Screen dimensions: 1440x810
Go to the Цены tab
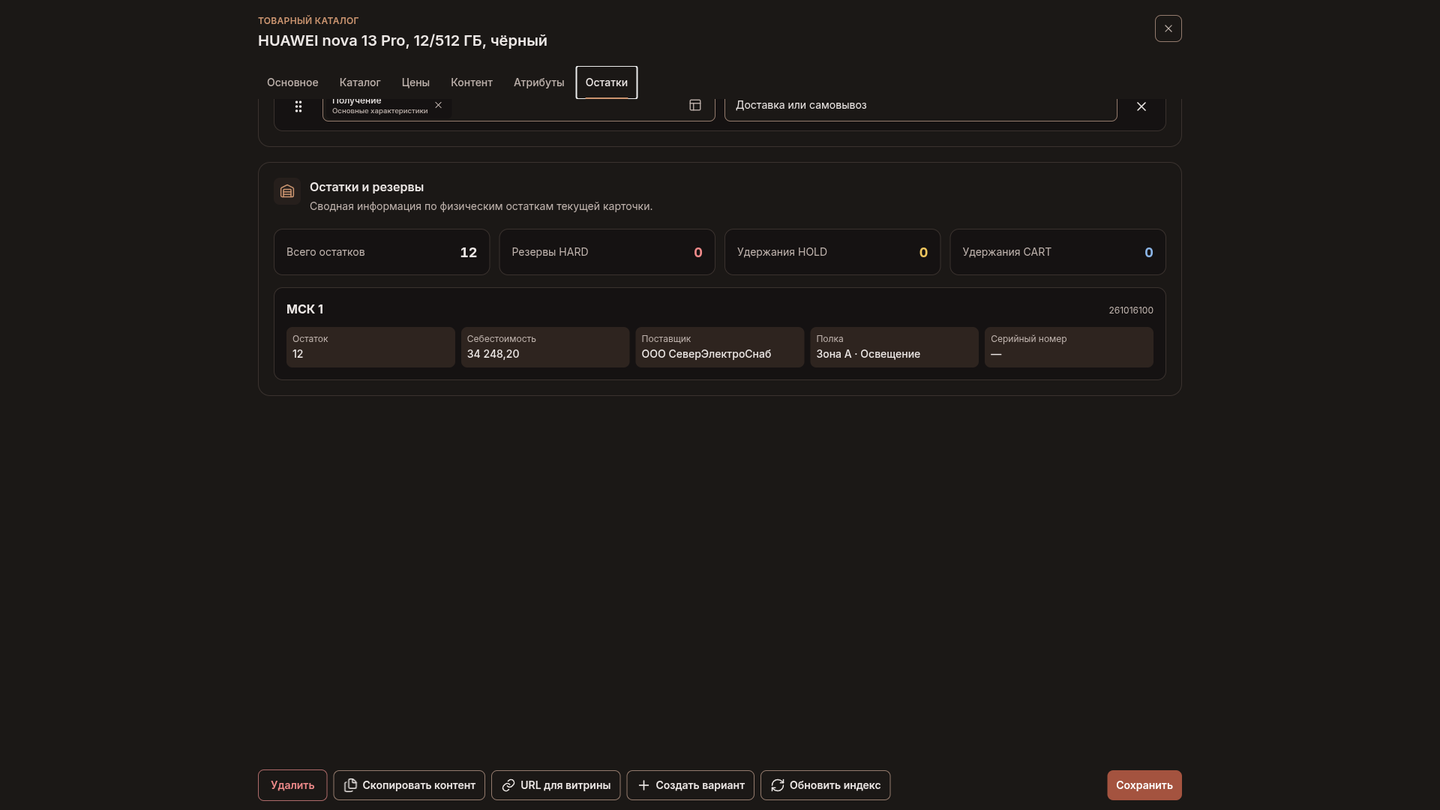(x=415, y=82)
